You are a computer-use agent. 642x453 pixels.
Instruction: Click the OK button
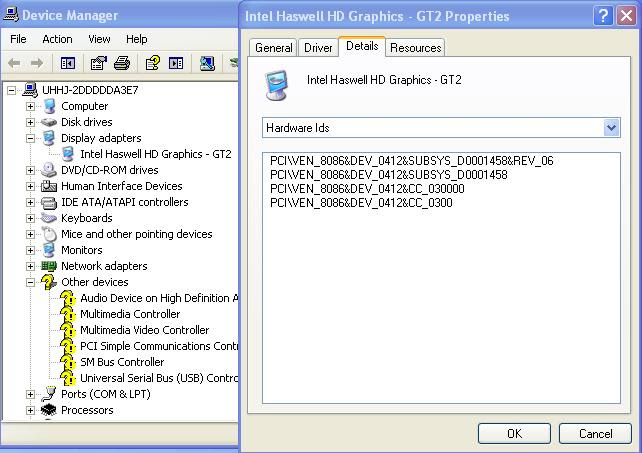click(x=514, y=433)
